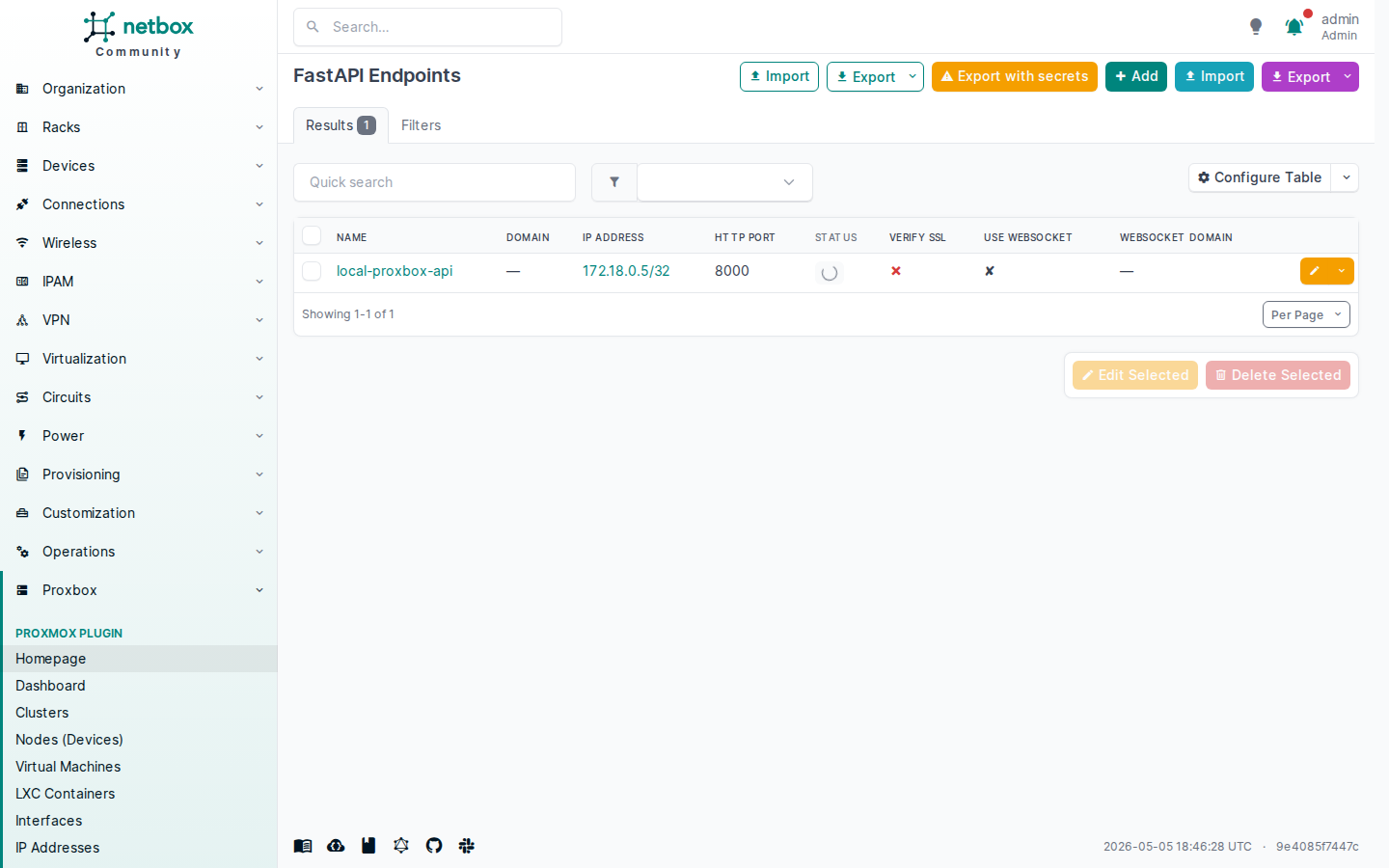The height and width of the screenshot is (868, 1389).
Task: Select the Connections plug icon
Action: pos(22,204)
